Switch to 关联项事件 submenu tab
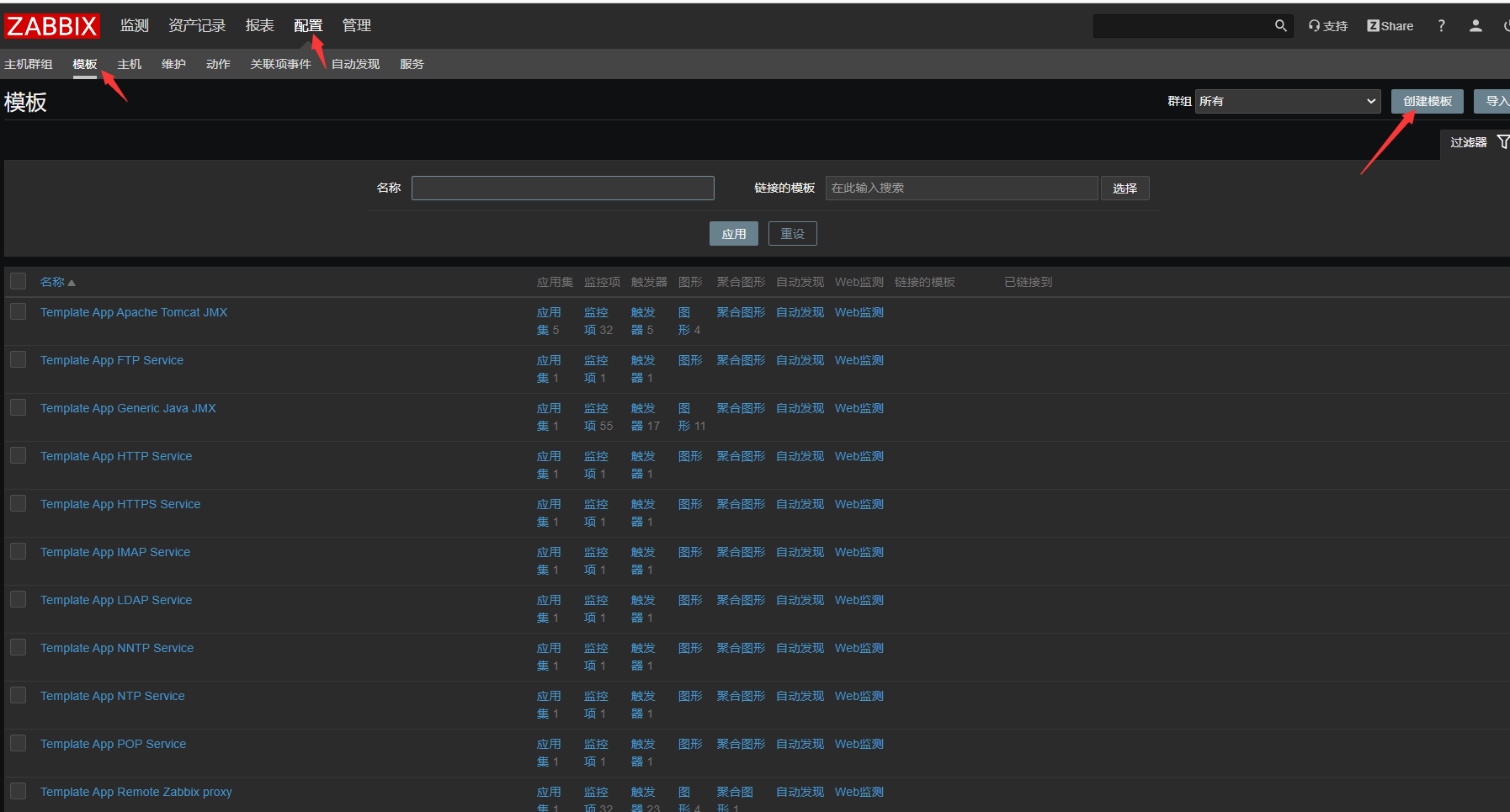Viewport: 1510px width, 812px height. click(x=280, y=64)
